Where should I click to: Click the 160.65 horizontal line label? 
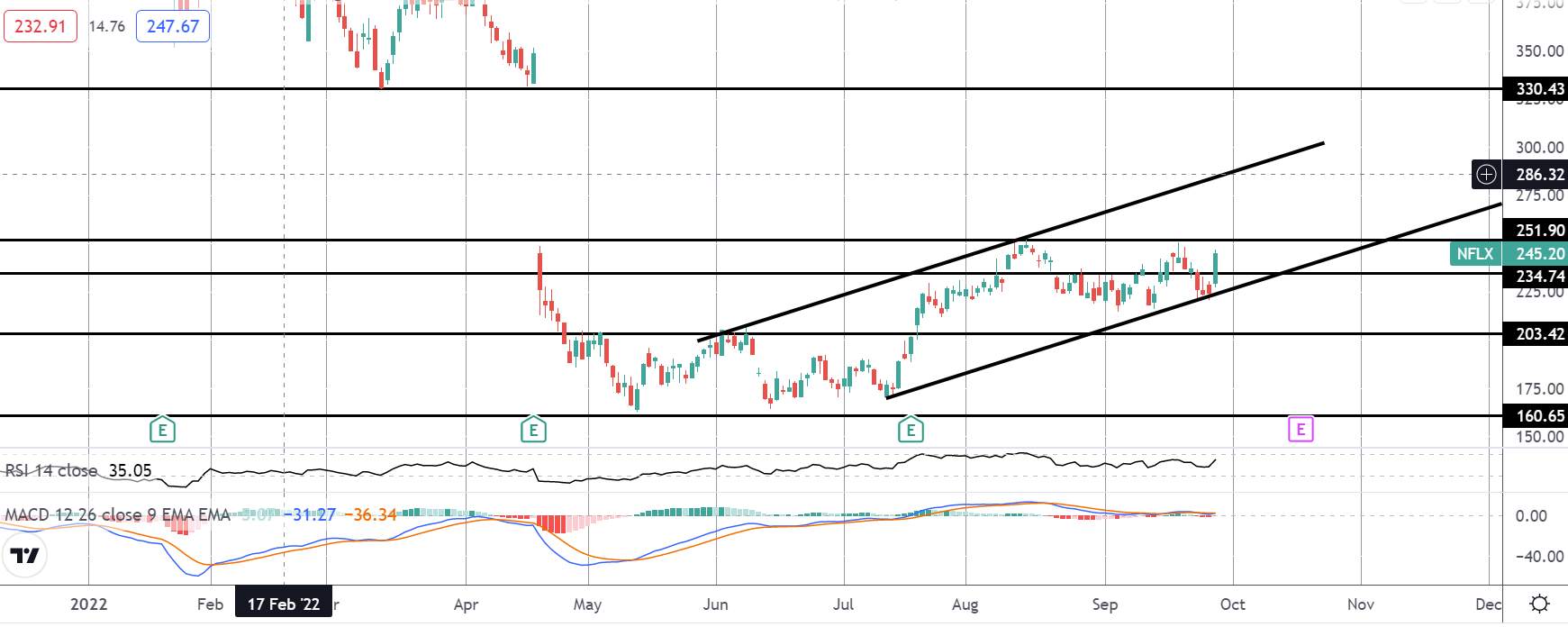tap(1540, 416)
